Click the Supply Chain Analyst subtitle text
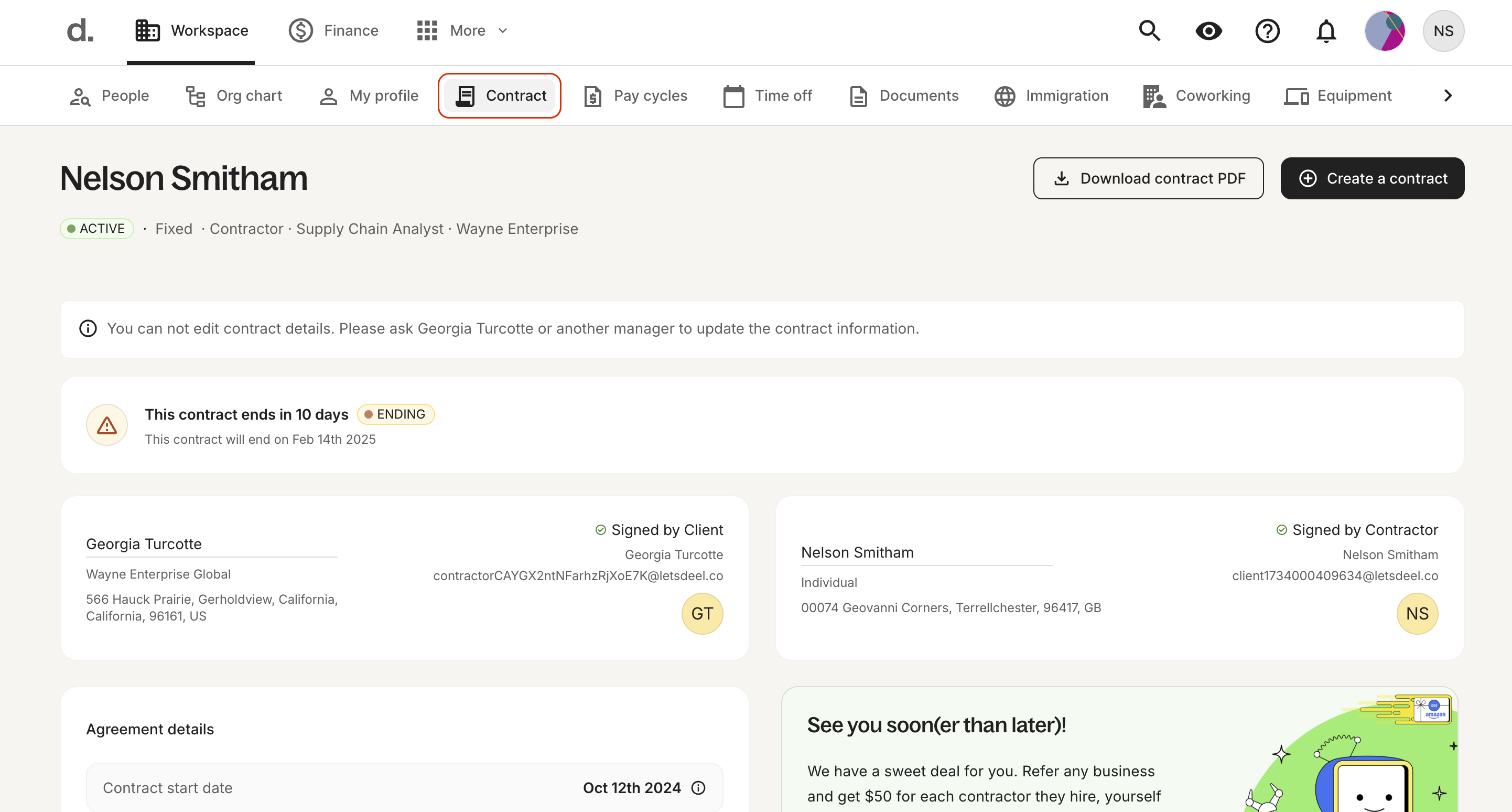 (x=370, y=229)
